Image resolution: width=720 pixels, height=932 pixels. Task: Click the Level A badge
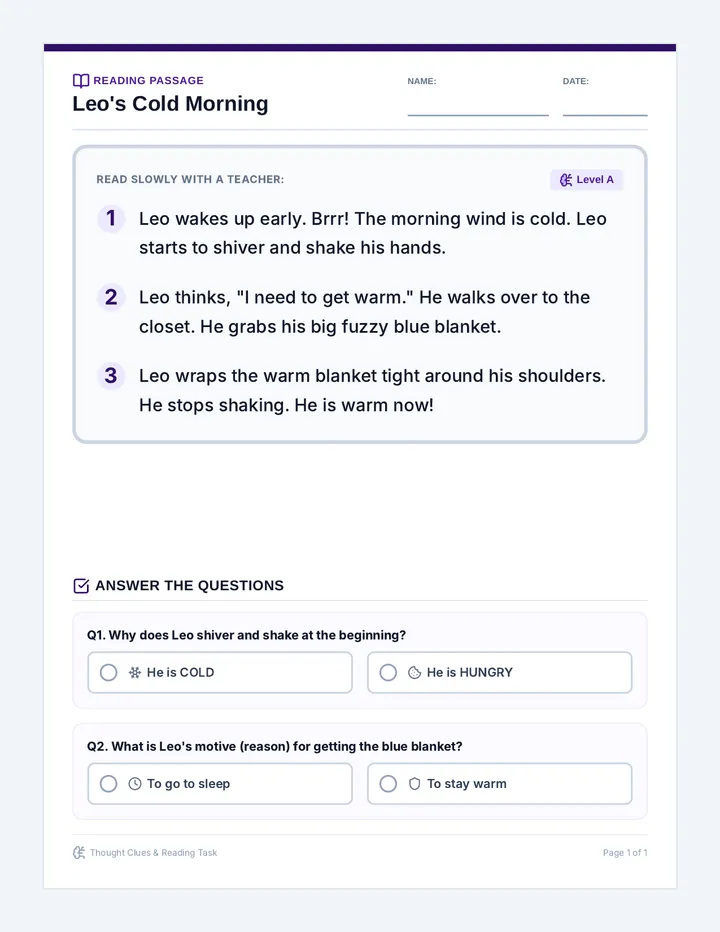click(x=586, y=180)
